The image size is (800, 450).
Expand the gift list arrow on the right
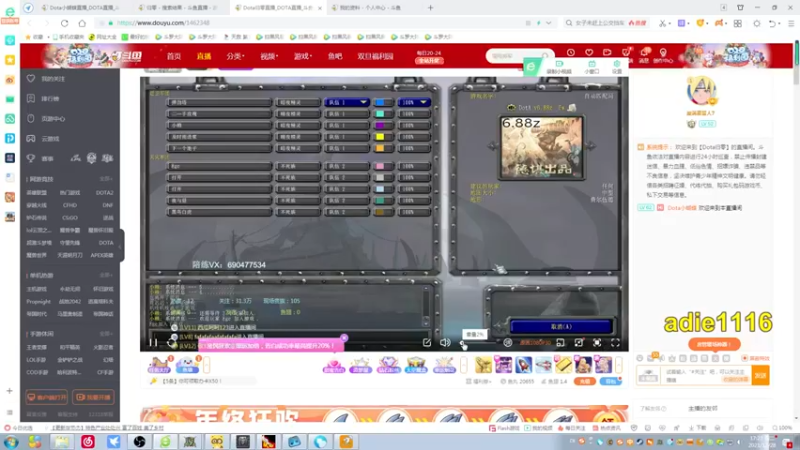click(619, 365)
